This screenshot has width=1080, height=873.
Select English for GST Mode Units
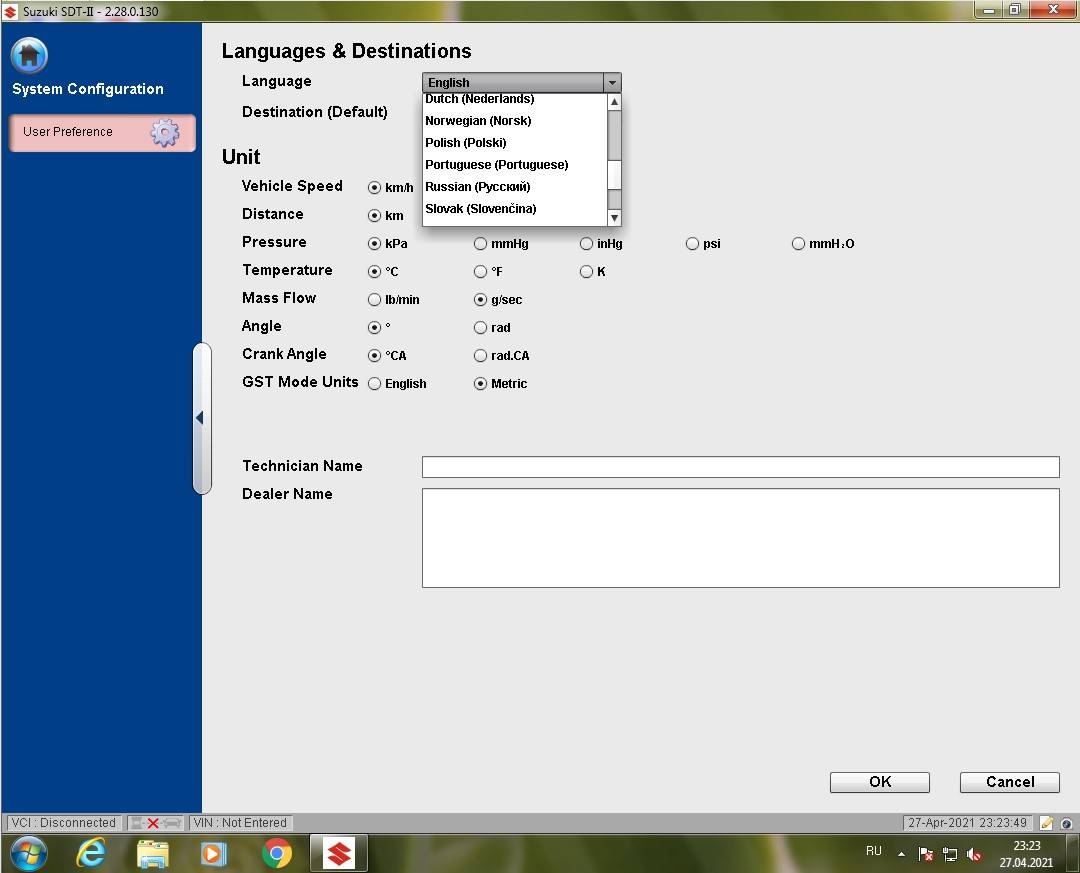(374, 384)
